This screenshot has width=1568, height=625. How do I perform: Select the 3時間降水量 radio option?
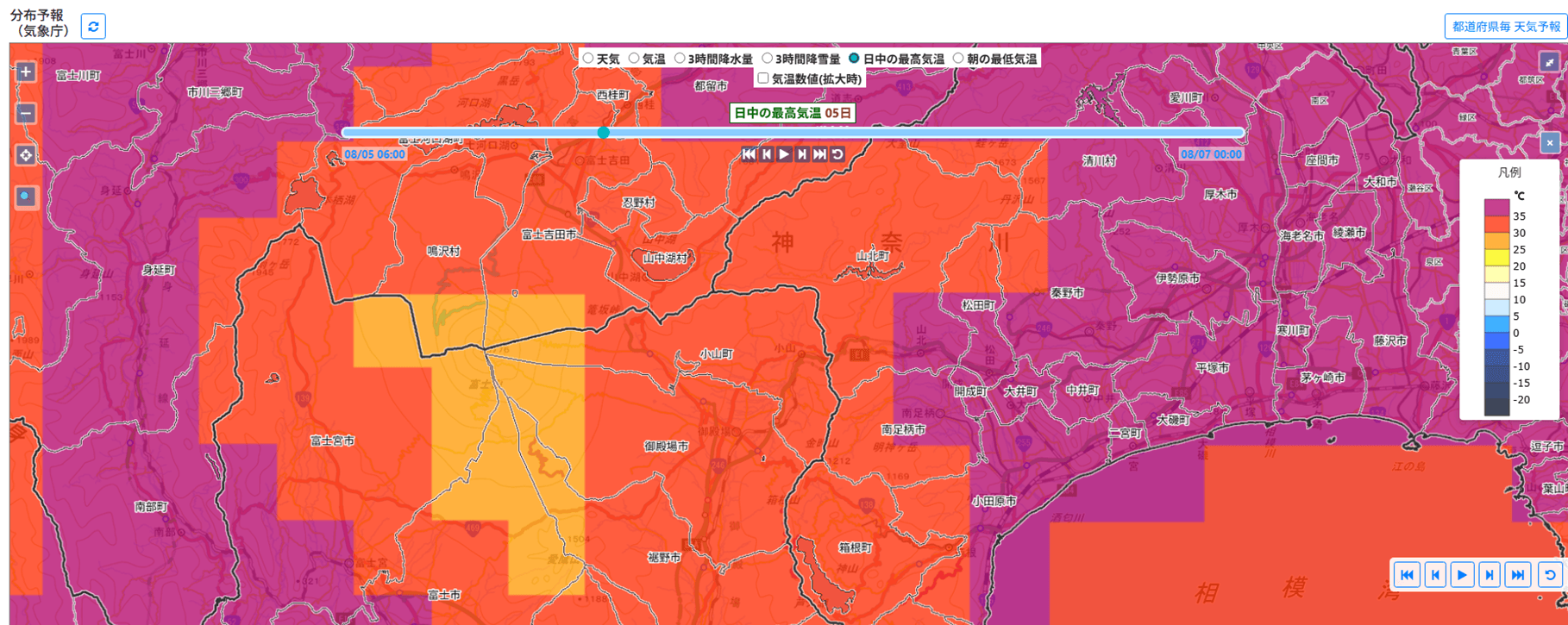pos(680,59)
